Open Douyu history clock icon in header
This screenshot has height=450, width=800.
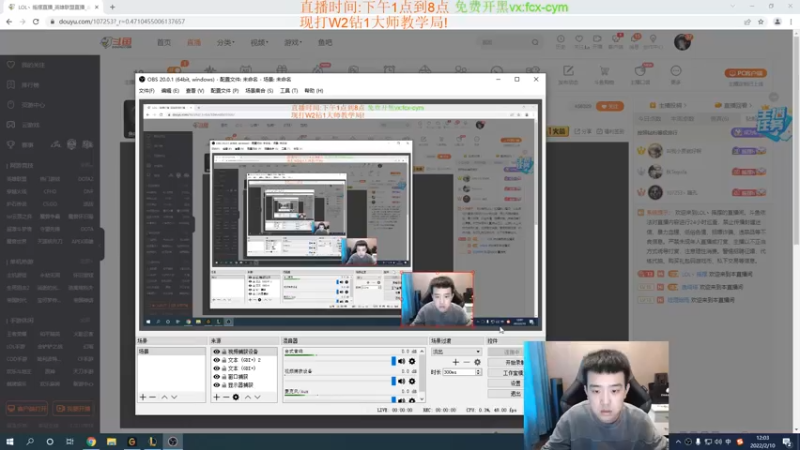coord(561,39)
